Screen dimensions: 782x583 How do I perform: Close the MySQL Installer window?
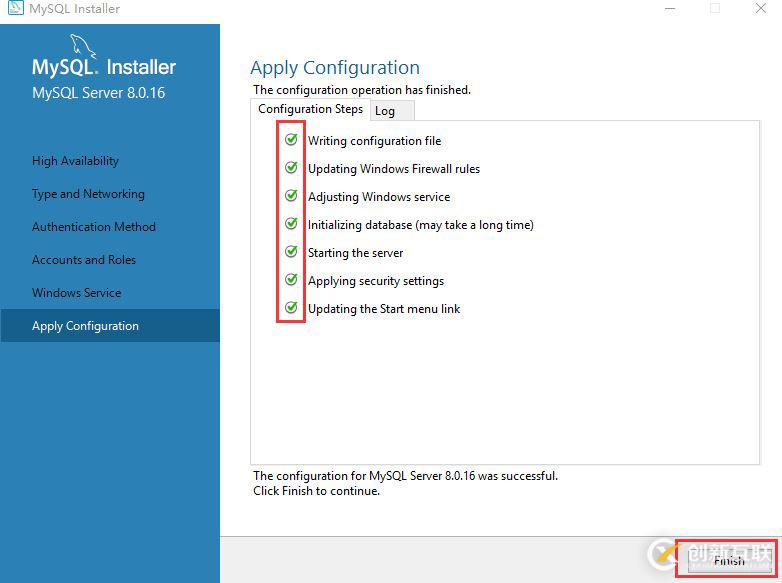point(761,8)
